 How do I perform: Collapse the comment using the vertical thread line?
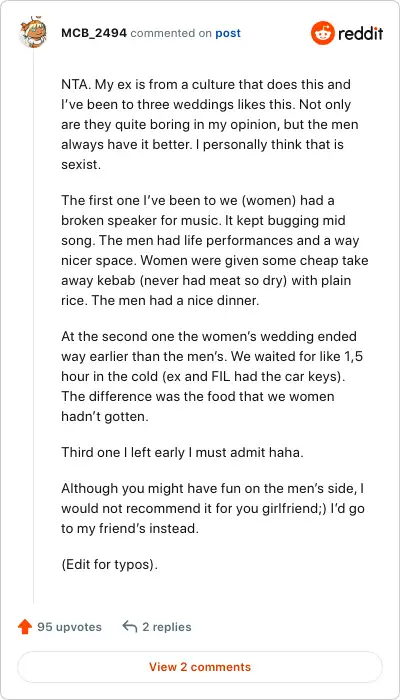point(33,326)
